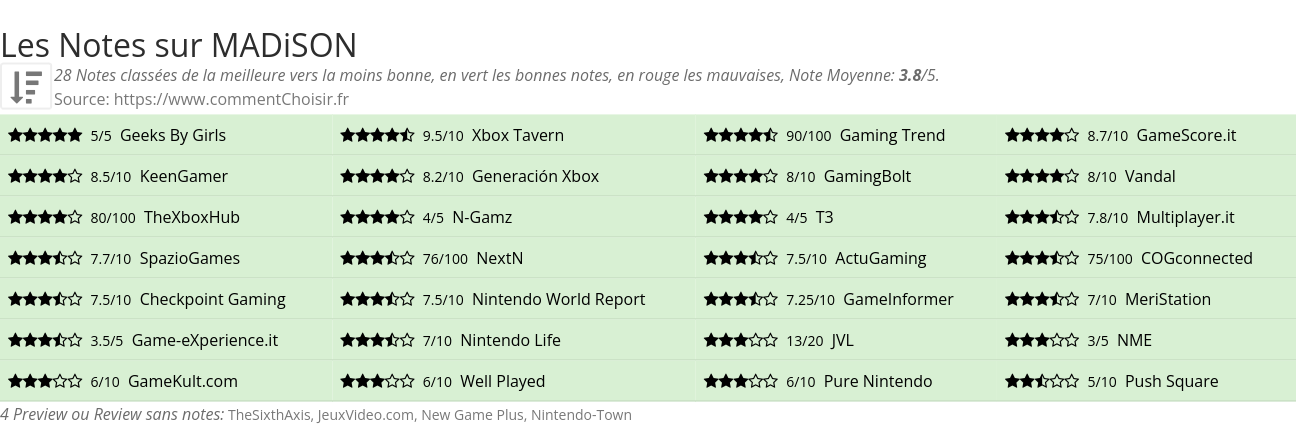Click the 9.5/10 score for Xbox Tavern

pyautogui.click(x=443, y=135)
